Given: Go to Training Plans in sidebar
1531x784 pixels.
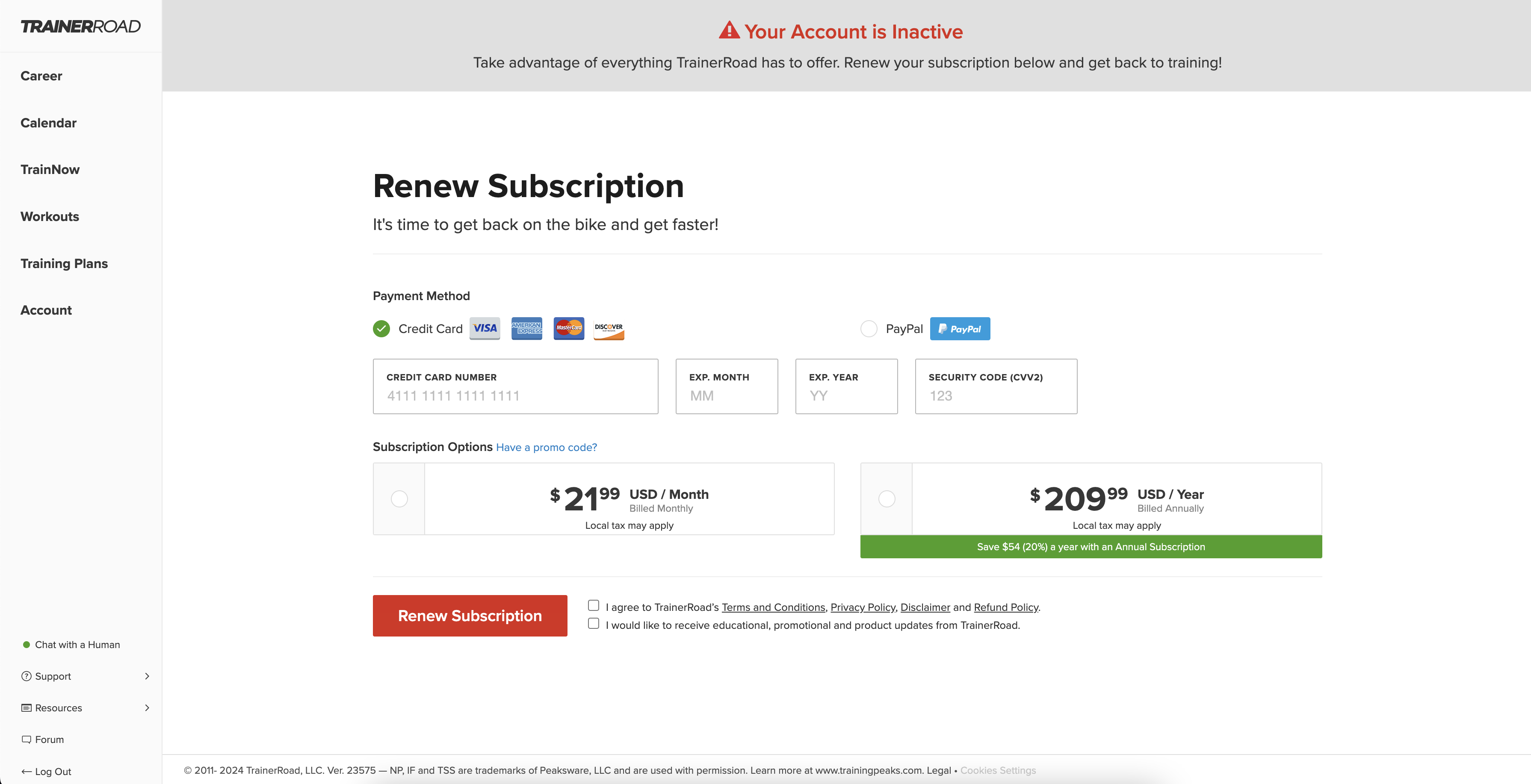Looking at the screenshot, I should pos(64,263).
